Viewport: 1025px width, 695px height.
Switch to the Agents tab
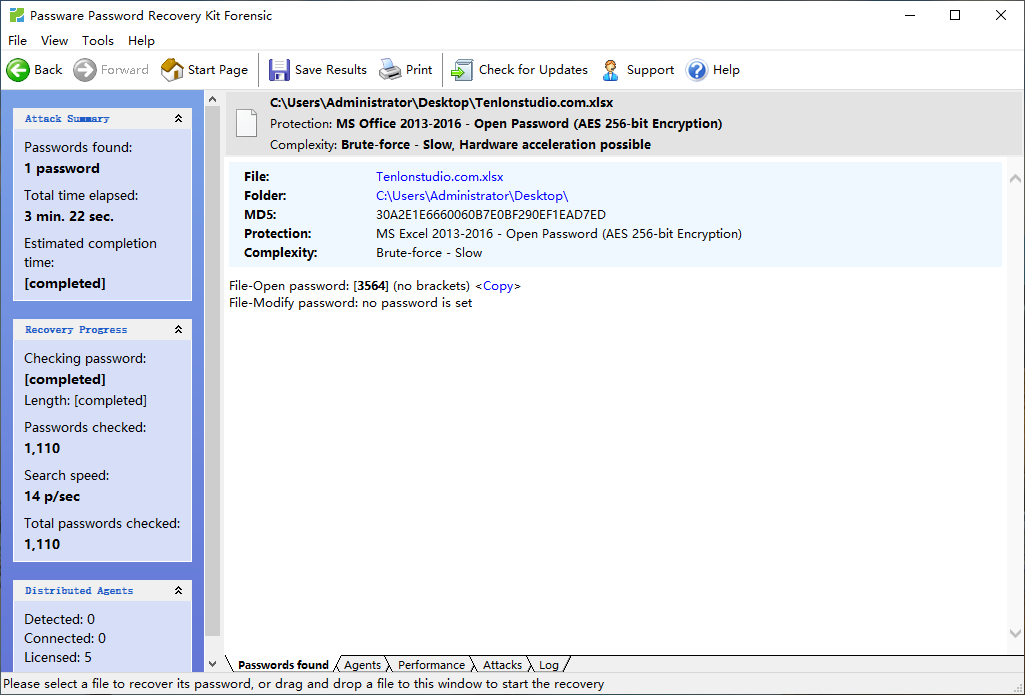click(x=362, y=665)
